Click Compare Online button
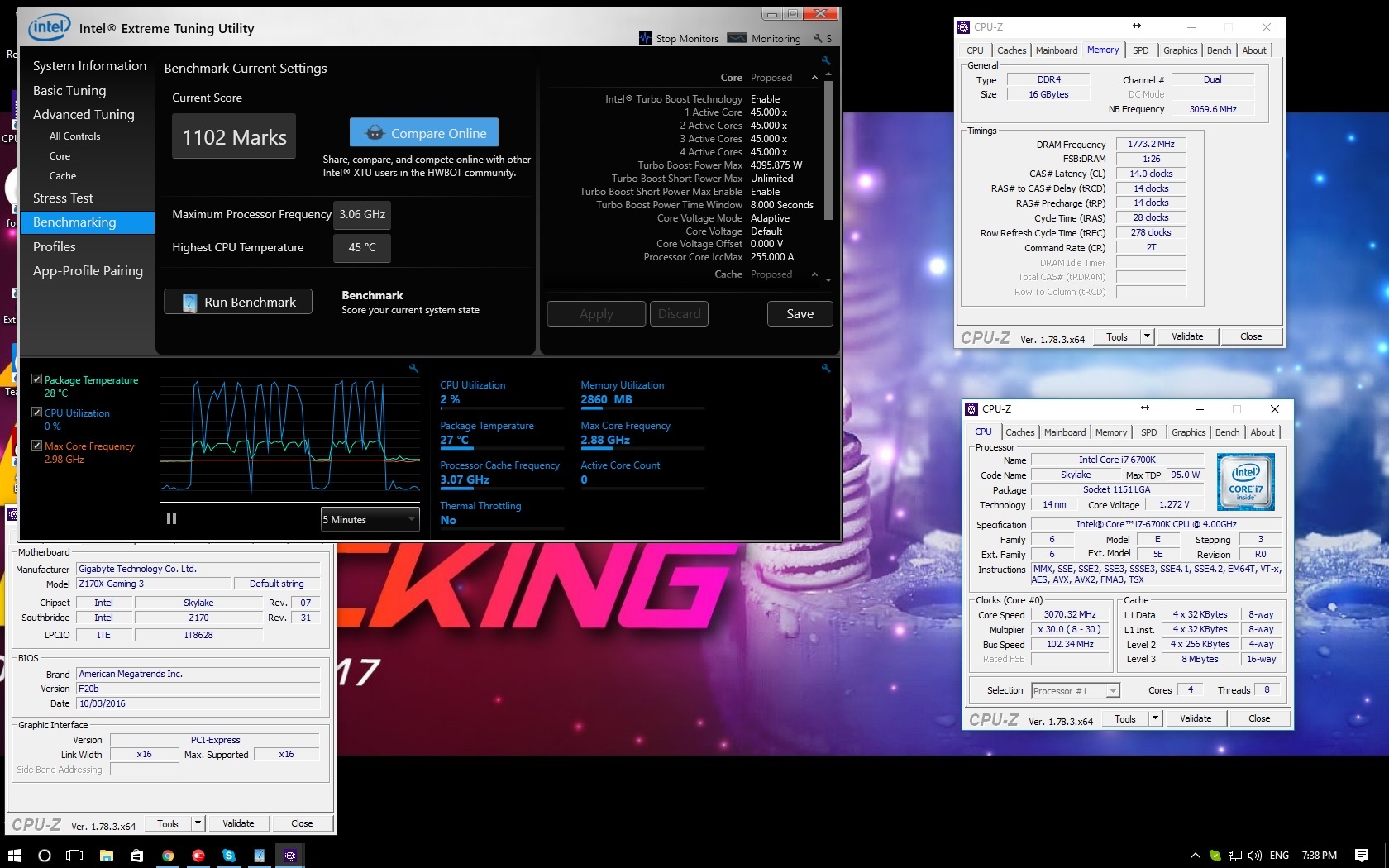The height and width of the screenshot is (868, 1389). [424, 133]
